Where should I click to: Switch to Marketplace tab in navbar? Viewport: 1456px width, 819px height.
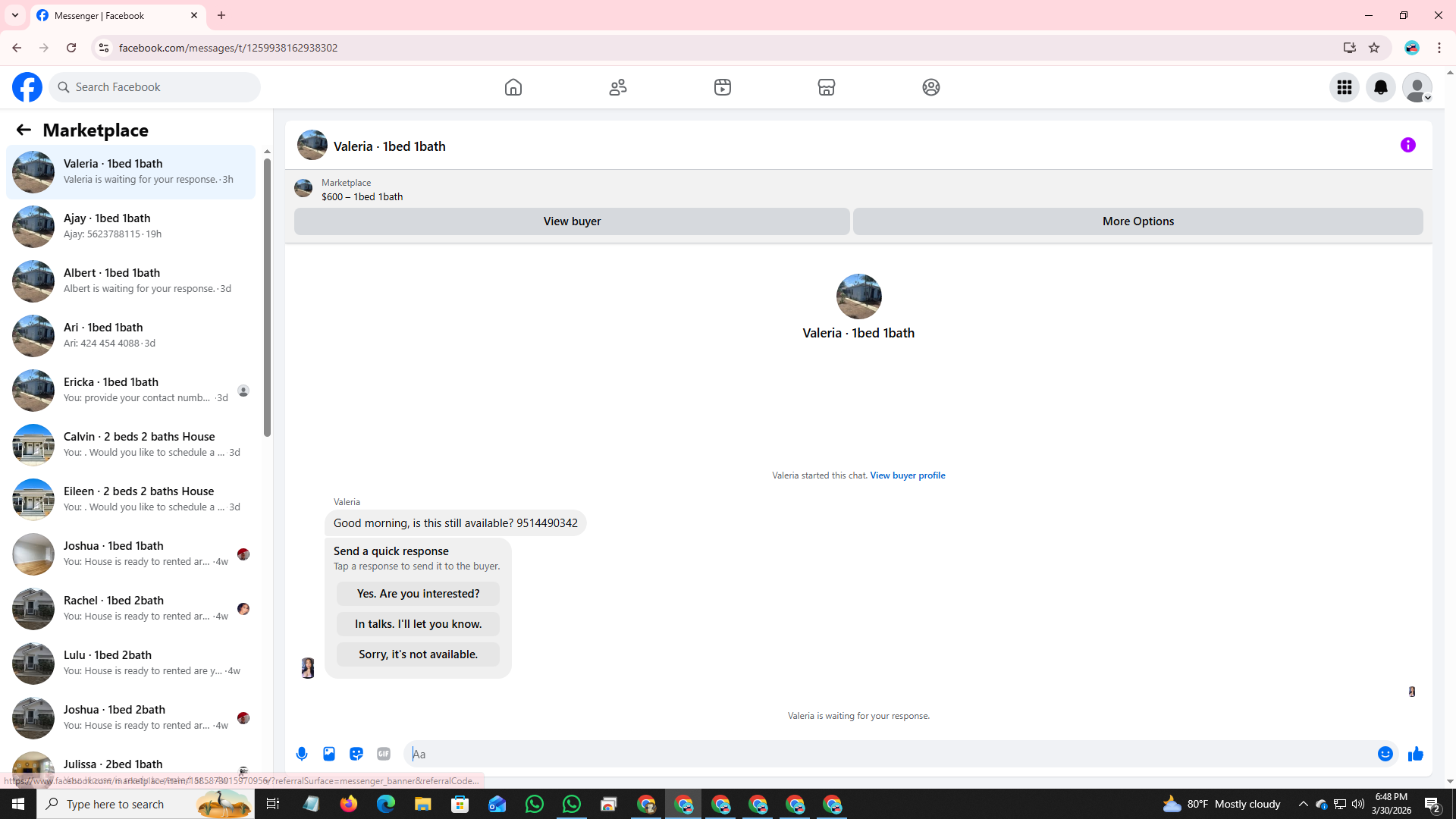[826, 87]
